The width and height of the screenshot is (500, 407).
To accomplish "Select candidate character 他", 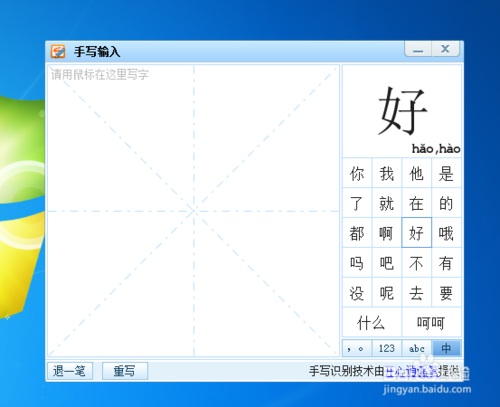I will tap(417, 173).
